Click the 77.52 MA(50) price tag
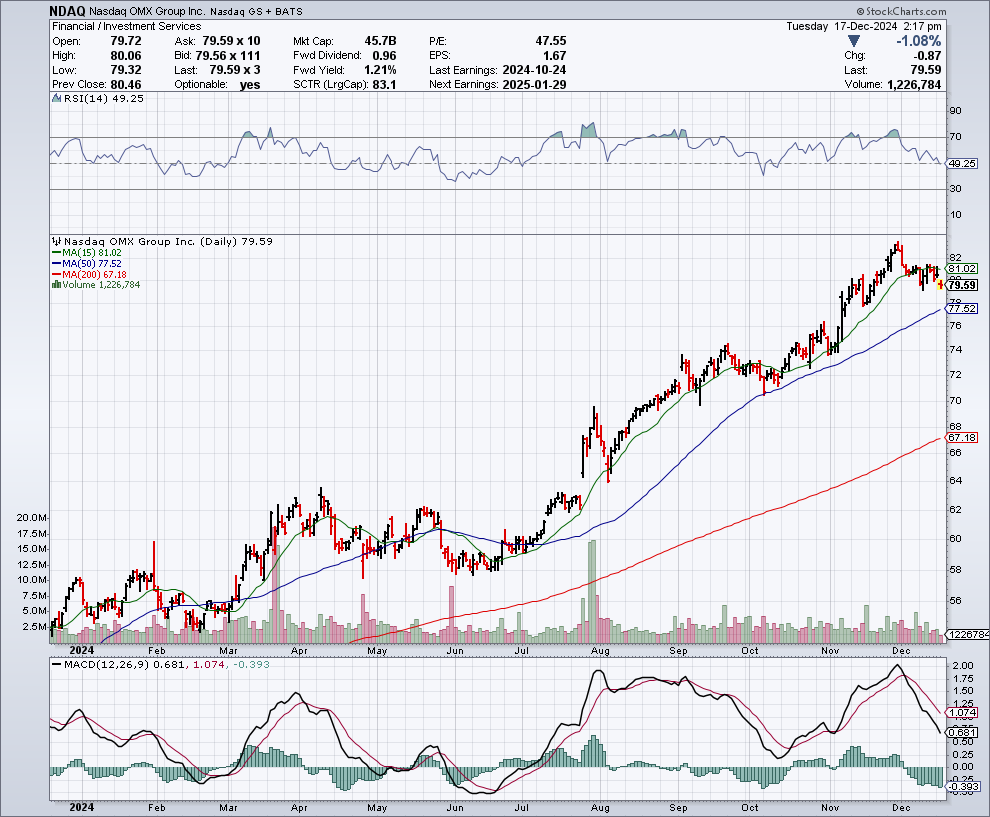 point(962,309)
